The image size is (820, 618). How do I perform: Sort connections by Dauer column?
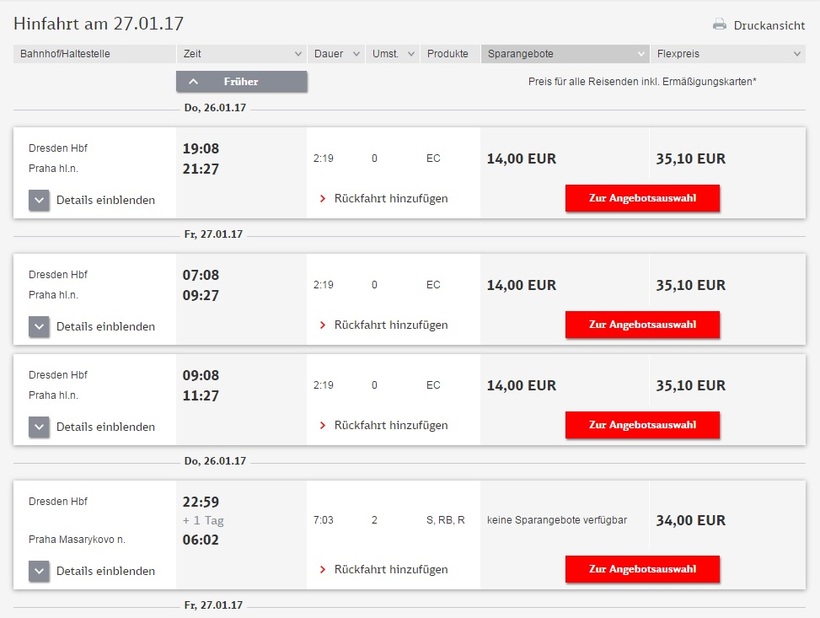click(335, 54)
